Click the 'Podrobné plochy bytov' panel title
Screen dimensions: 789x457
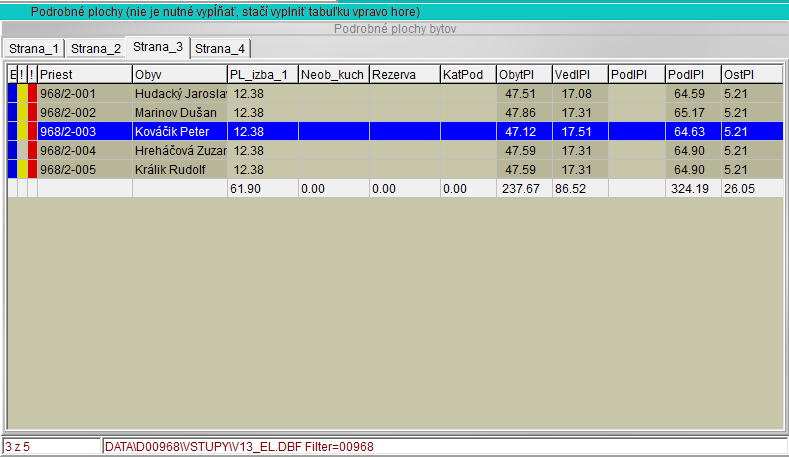[395, 29]
